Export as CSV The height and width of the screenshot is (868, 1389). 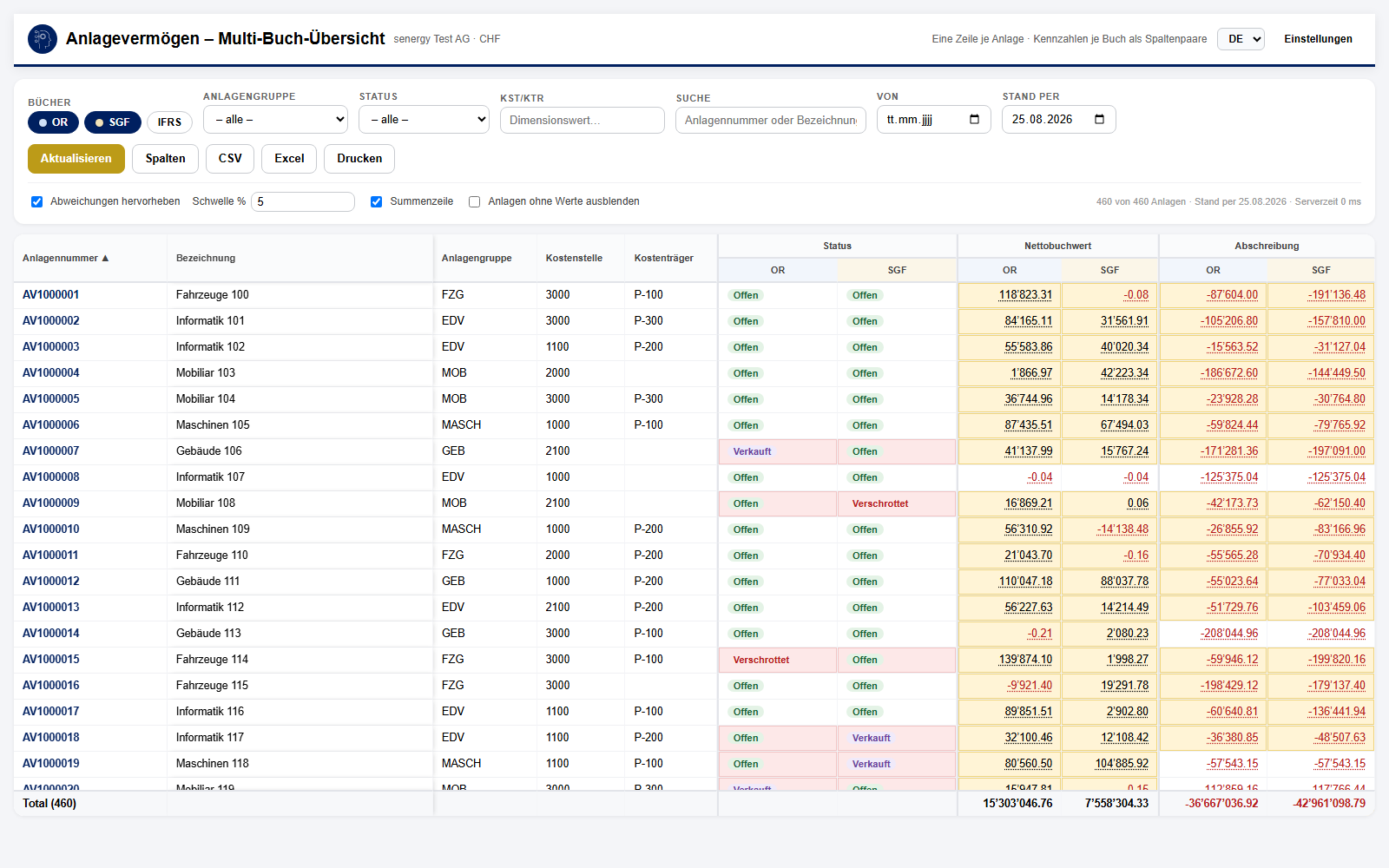tap(230, 159)
